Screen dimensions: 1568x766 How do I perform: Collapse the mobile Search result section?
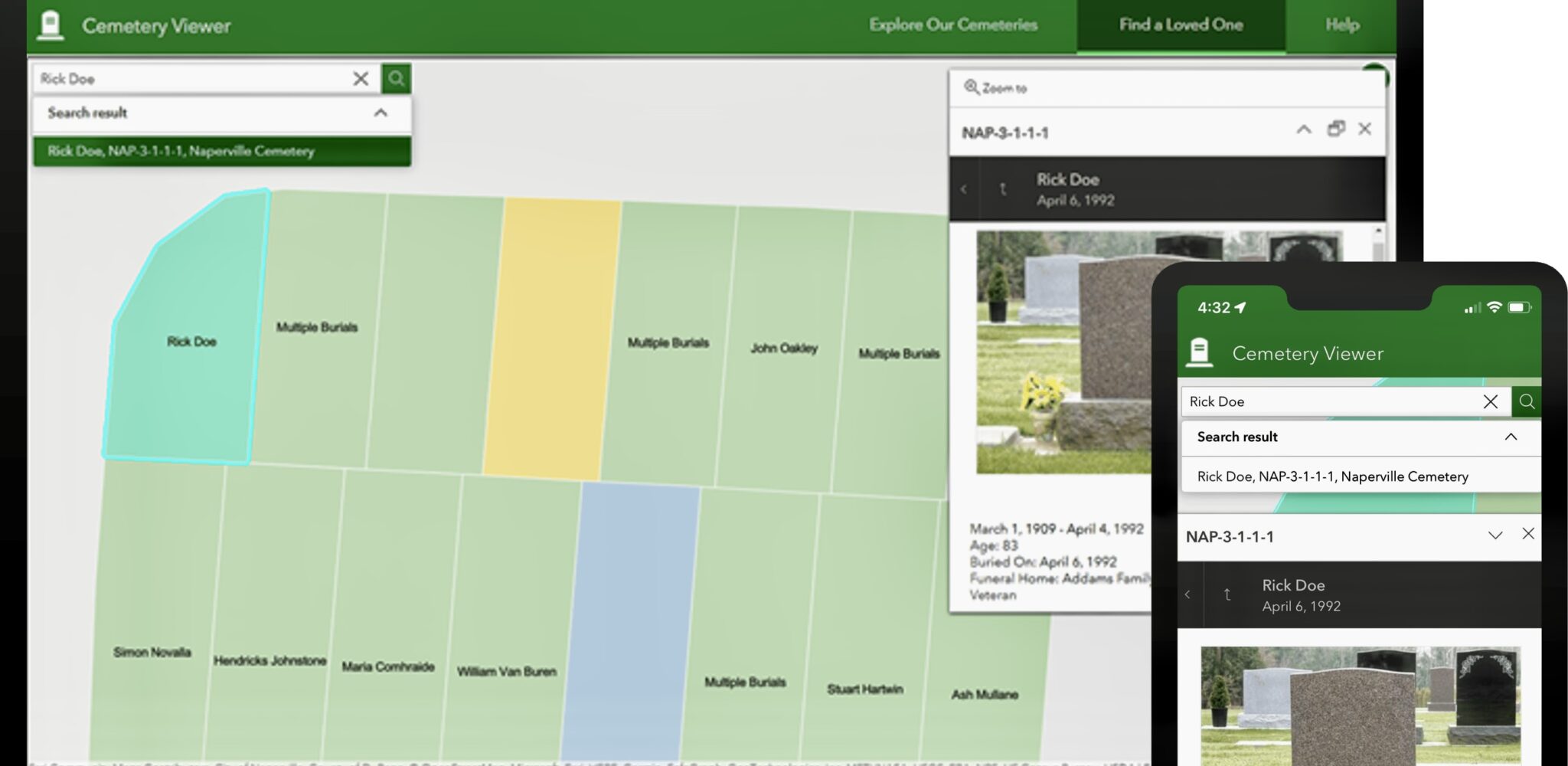click(x=1512, y=437)
